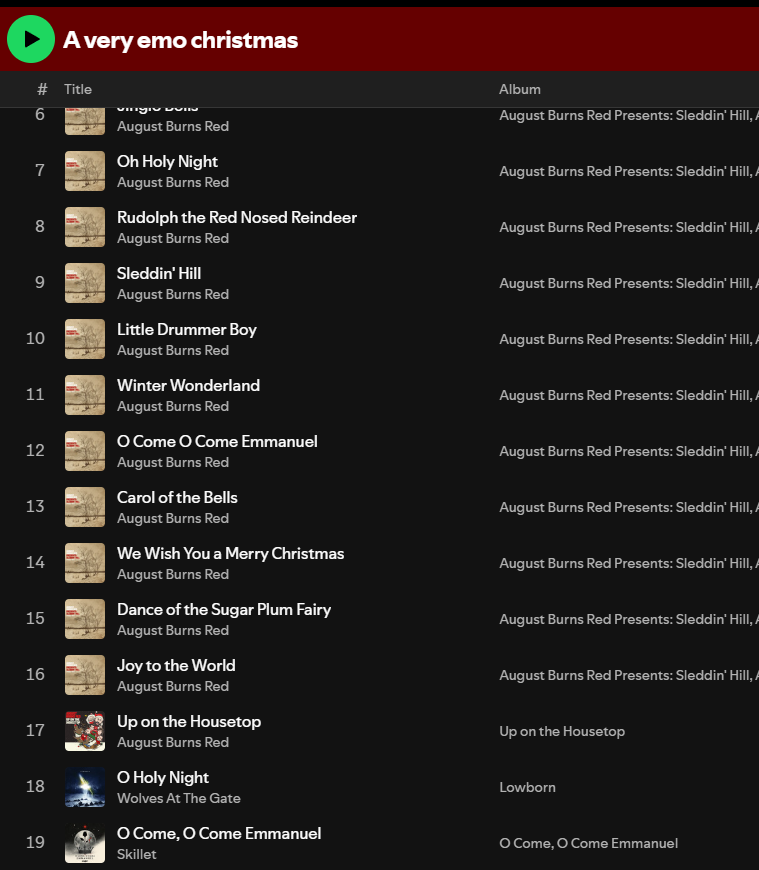Click We Wish You a Merry Christmas cover thumbnail
759x870 pixels.
pos(85,563)
